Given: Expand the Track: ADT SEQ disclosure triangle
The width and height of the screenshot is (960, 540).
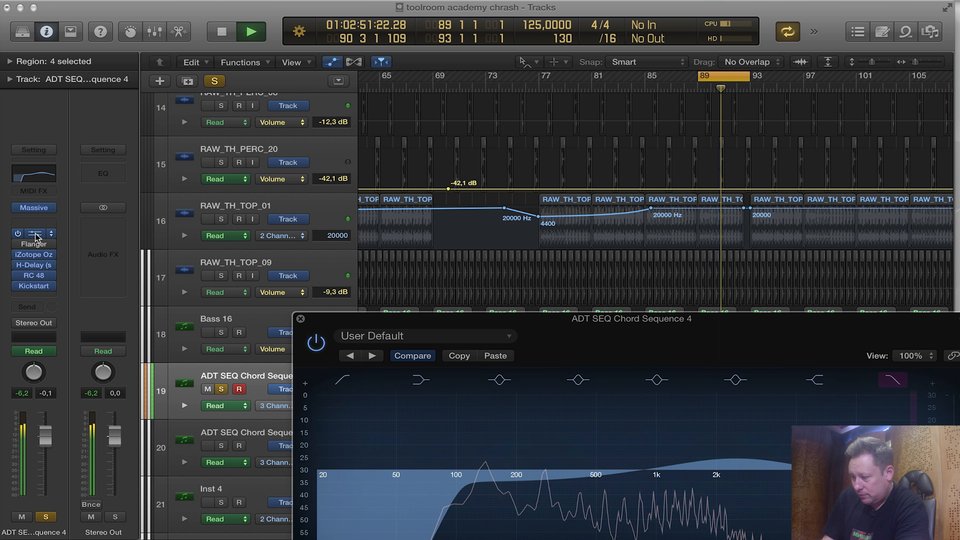Looking at the screenshot, I should (x=9, y=79).
